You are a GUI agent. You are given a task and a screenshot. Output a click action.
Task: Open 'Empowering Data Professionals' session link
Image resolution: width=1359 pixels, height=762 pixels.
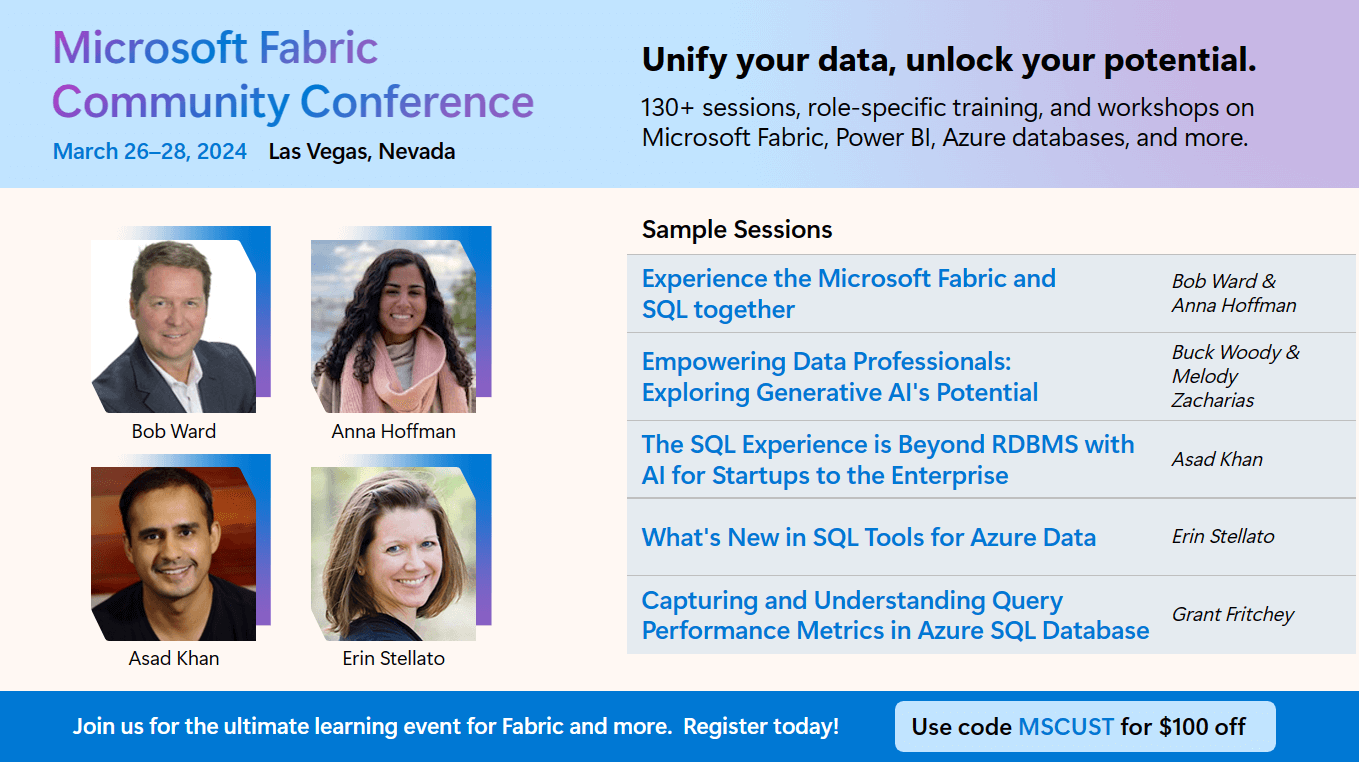(839, 377)
